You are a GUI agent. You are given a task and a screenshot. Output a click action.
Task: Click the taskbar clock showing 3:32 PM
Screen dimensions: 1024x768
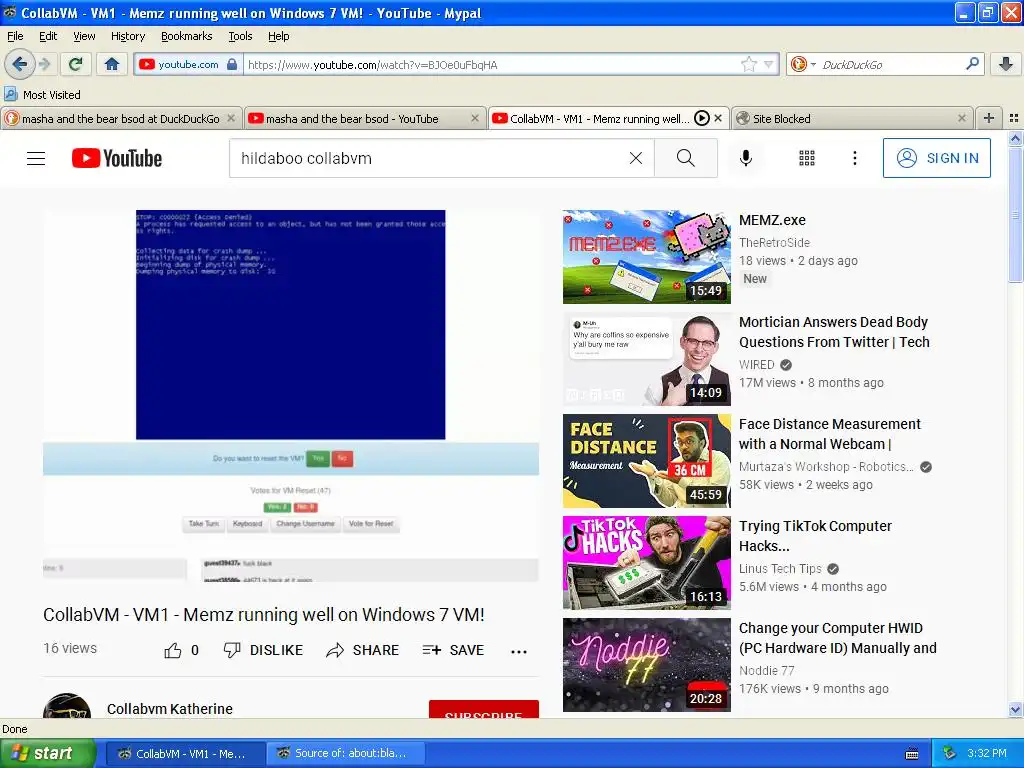point(986,753)
